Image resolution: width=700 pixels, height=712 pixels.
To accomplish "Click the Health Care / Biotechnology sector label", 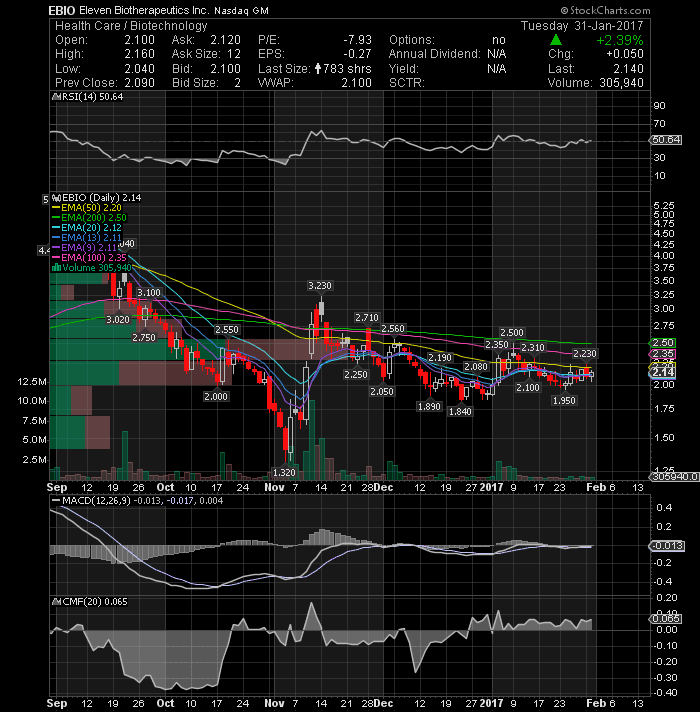I will [x=131, y=26].
